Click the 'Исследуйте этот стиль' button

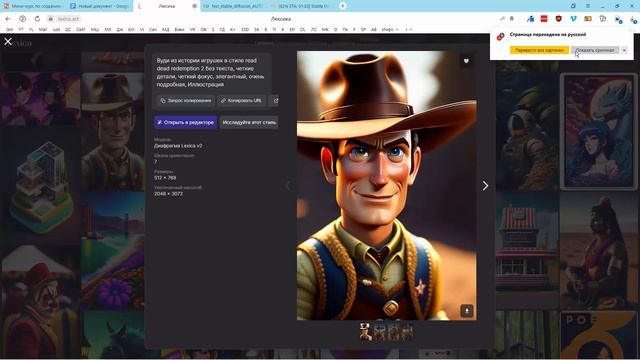click(x=249, y=122)
